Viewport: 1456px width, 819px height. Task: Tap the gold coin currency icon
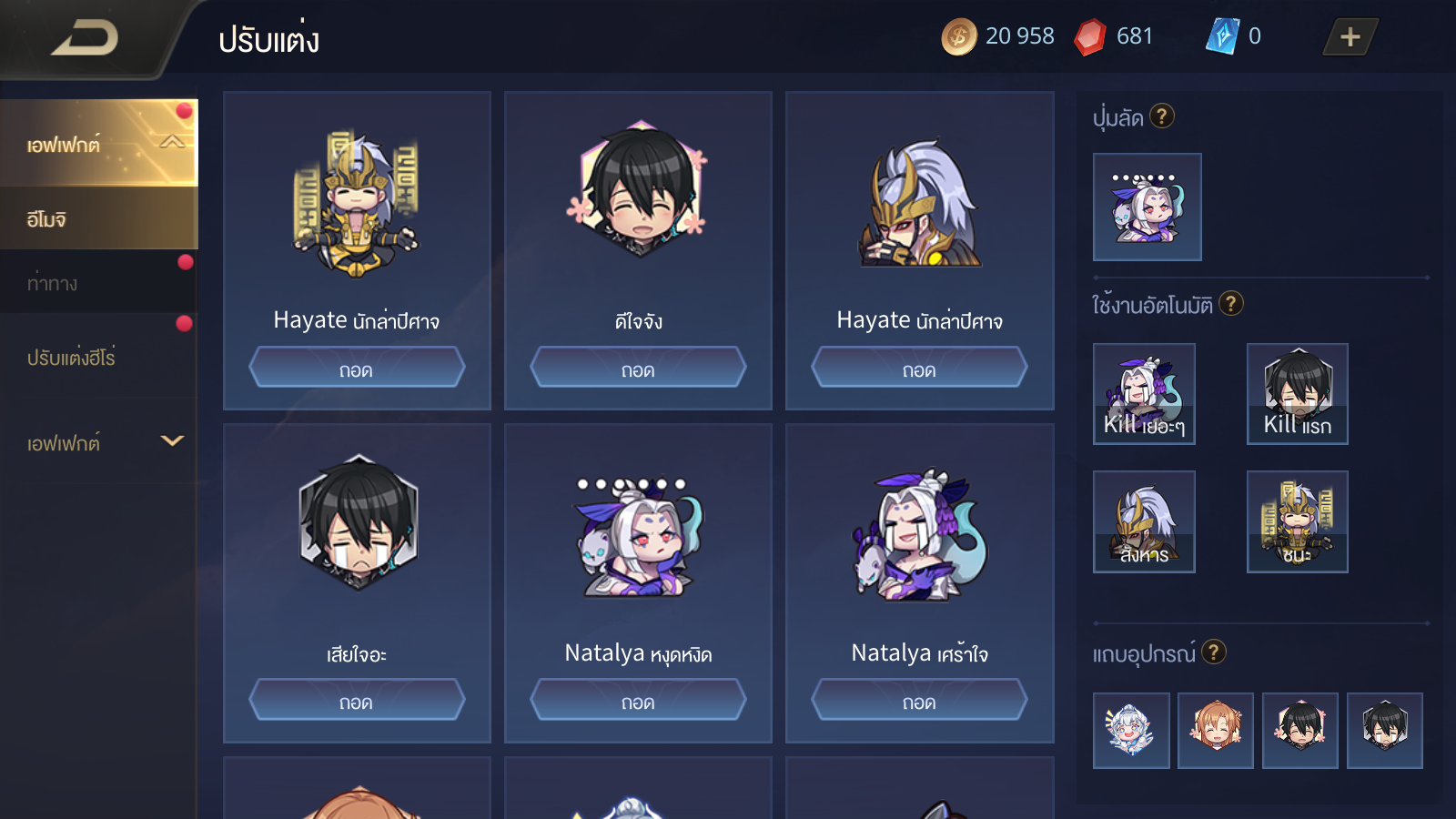(958, 37)
